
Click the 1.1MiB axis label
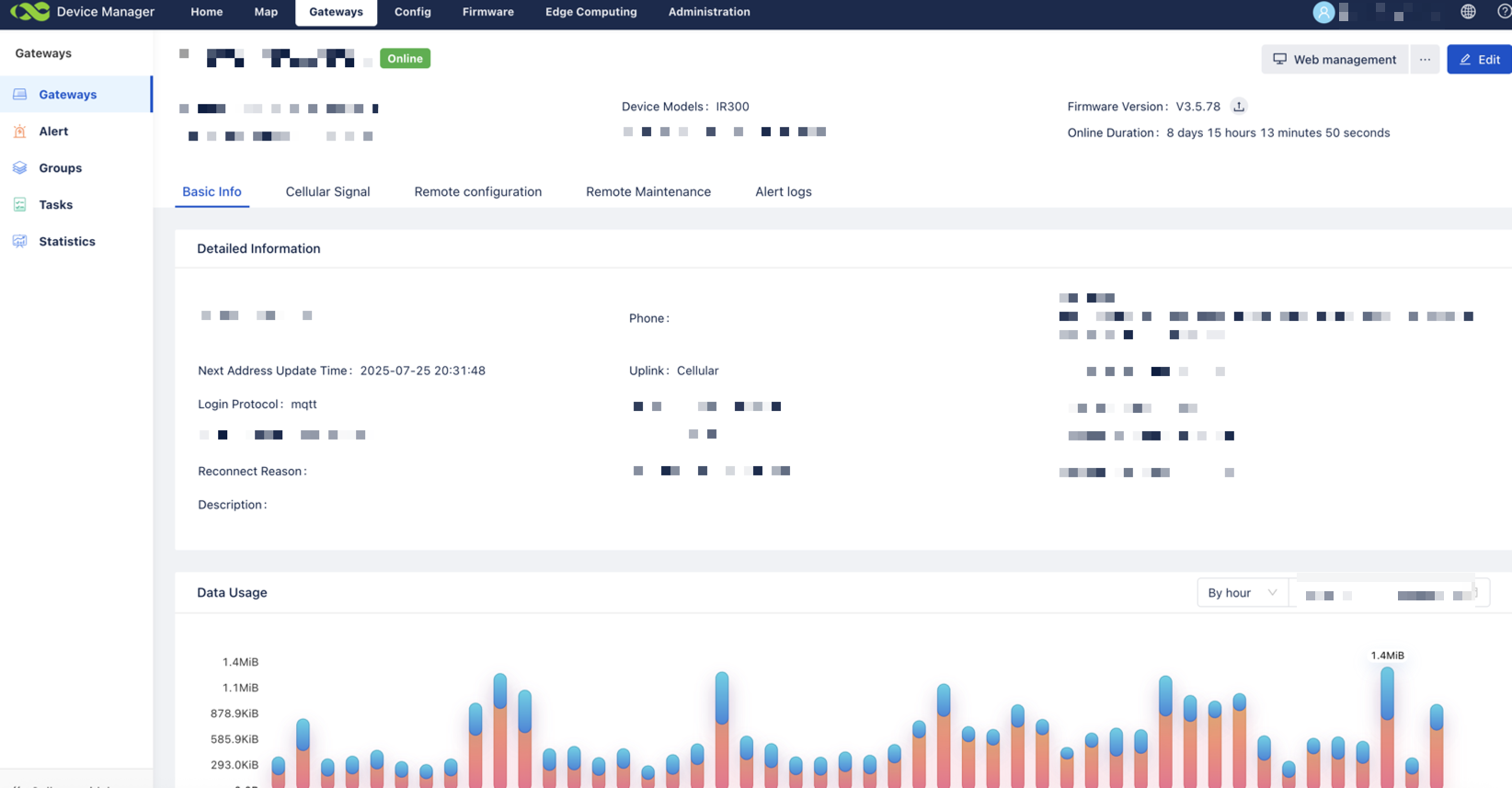(x=240, y=688)
